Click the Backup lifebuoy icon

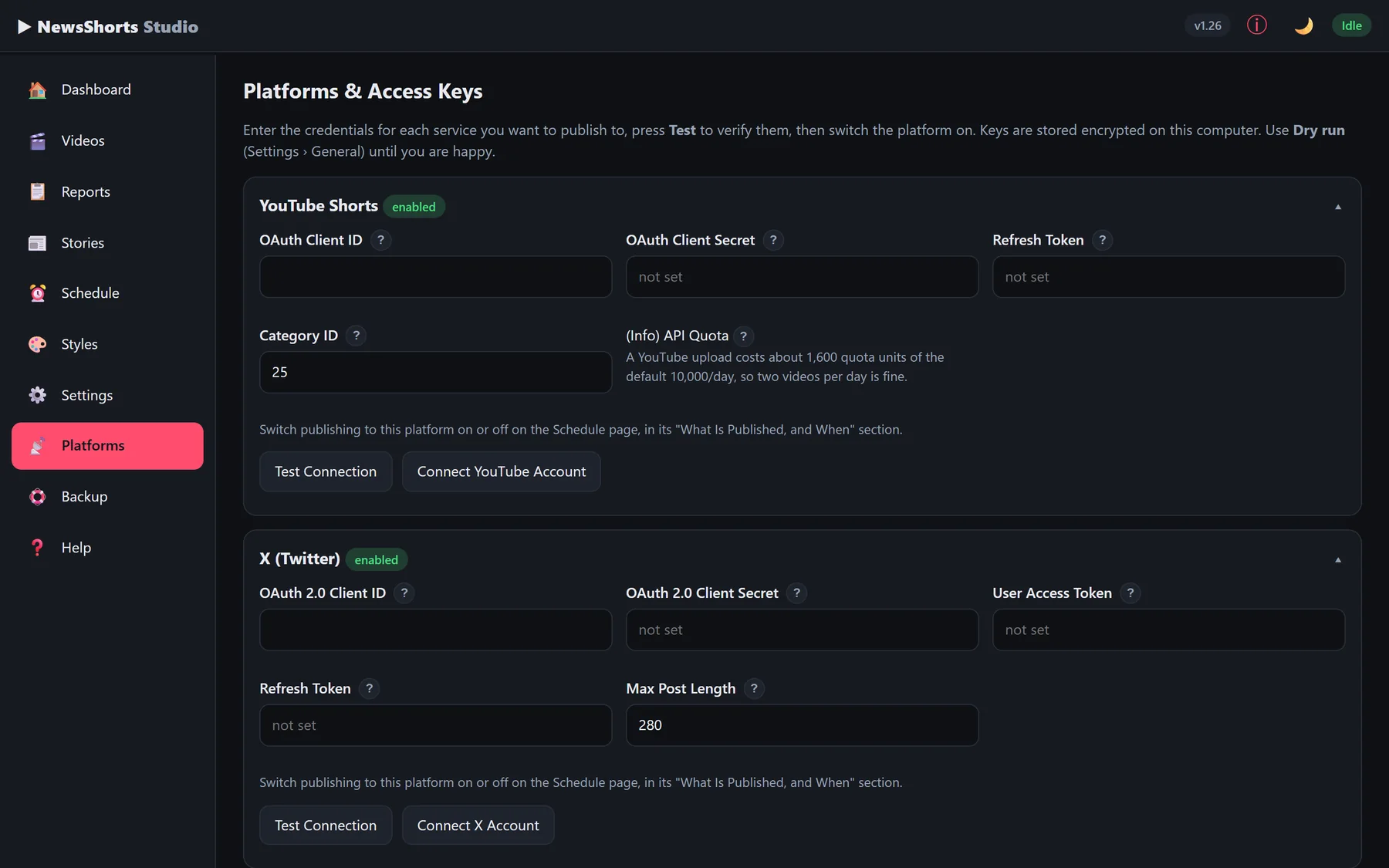pos(37,497)
